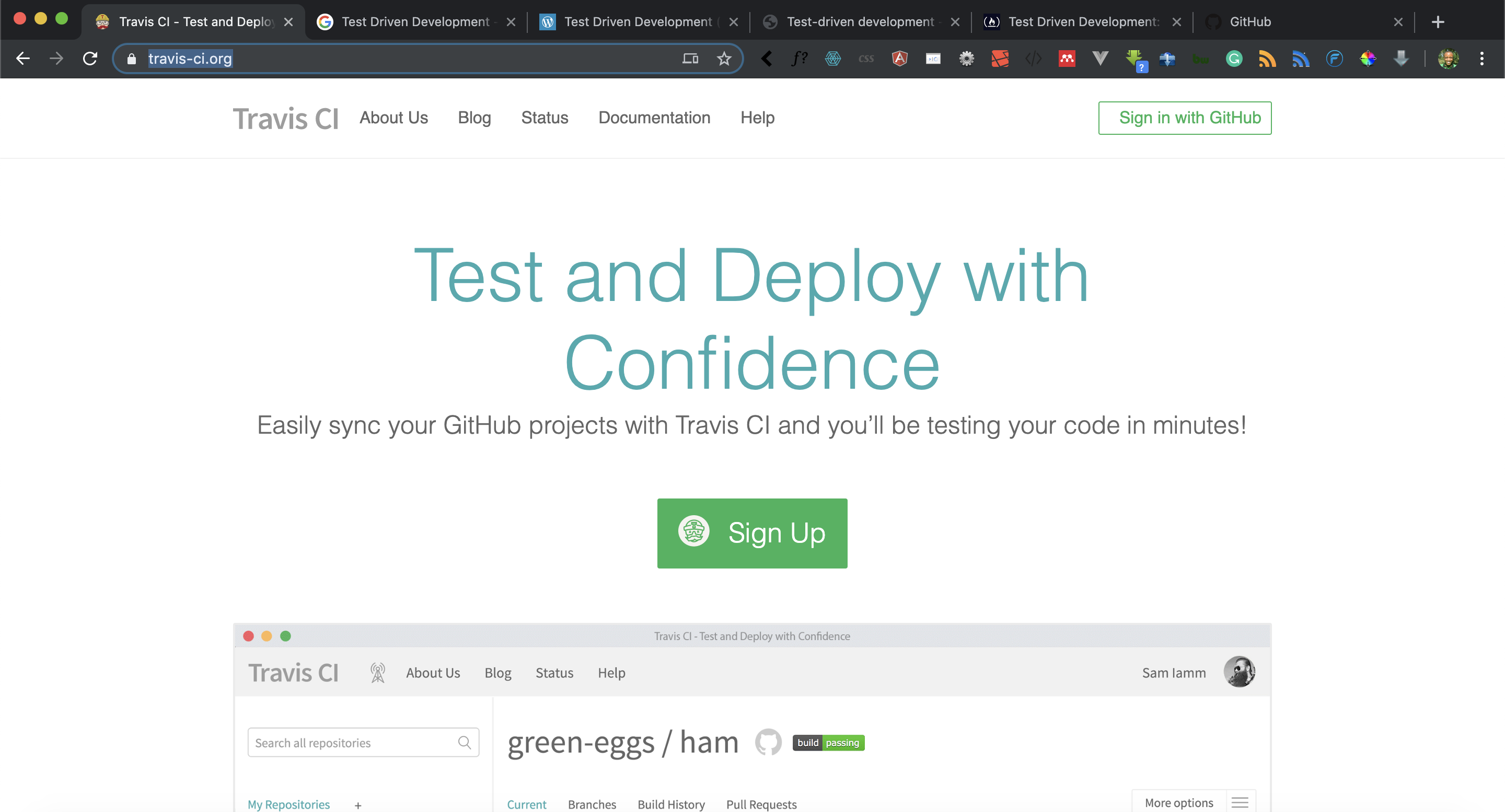
Task: Click the blue toolbox download extension icon
Action: [x=1167, y=59]
